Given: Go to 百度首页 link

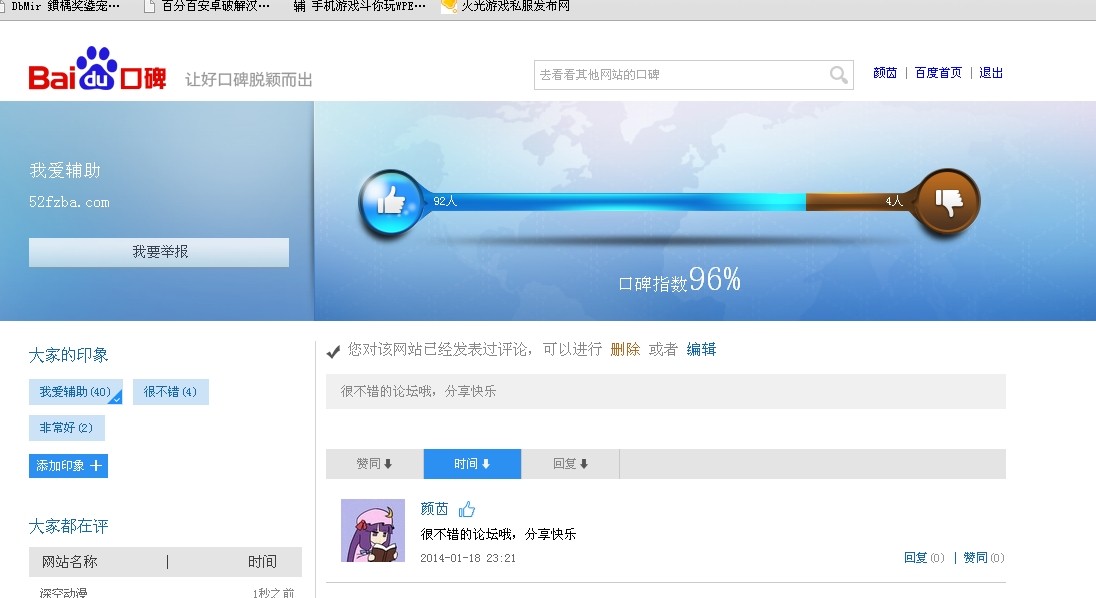Looking at the screenshot, I should click(938, 73).
